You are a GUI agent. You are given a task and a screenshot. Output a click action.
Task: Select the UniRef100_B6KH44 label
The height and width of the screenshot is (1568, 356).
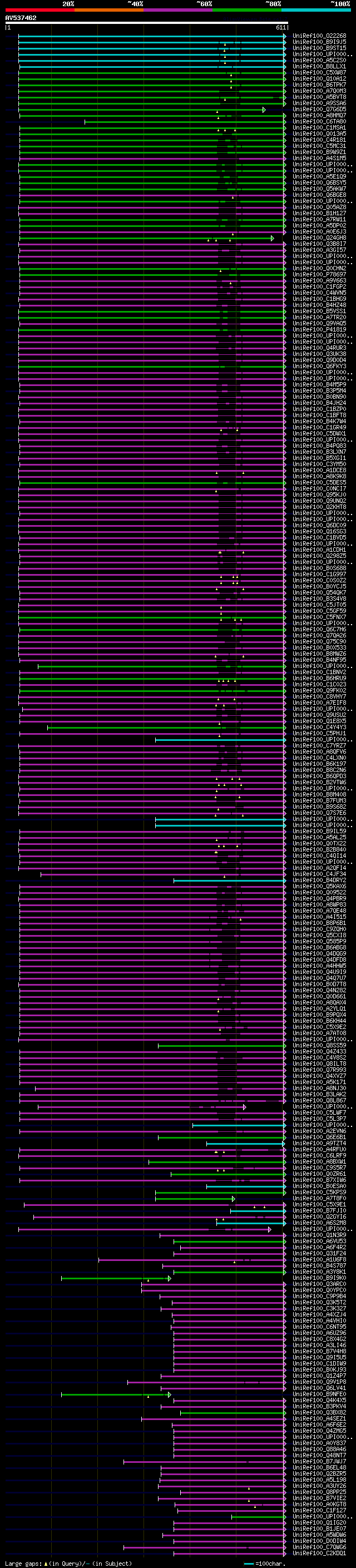coord(319,1021)
